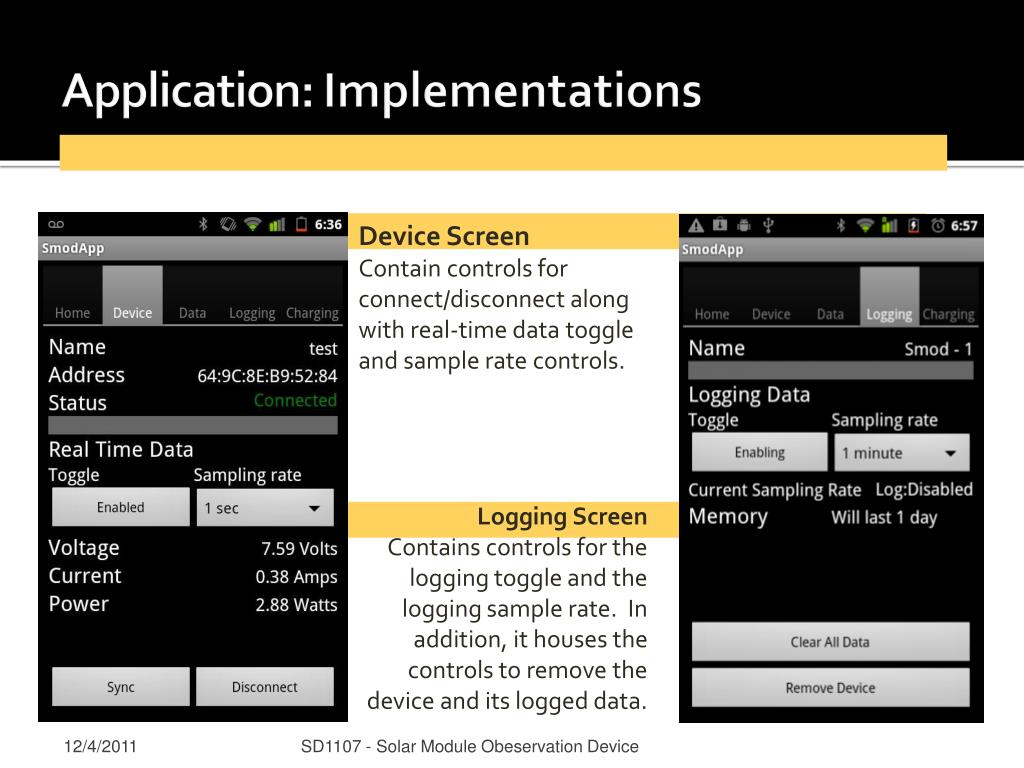Tap Wi-Fi icon in right phone status bar
Screen dimensions: 1024x768
click(865, 226)
